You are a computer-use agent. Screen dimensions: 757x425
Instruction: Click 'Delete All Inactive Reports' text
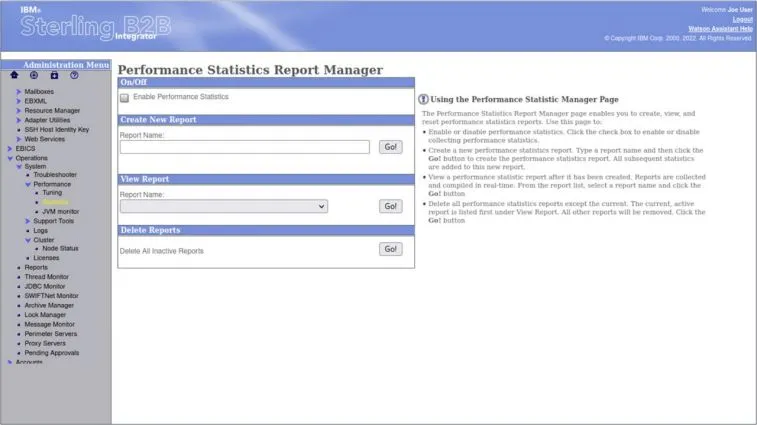click(162, 251)
